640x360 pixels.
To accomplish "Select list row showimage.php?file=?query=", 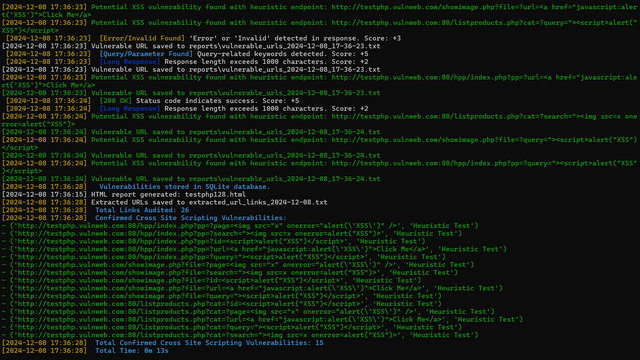I will pos(222,296).
